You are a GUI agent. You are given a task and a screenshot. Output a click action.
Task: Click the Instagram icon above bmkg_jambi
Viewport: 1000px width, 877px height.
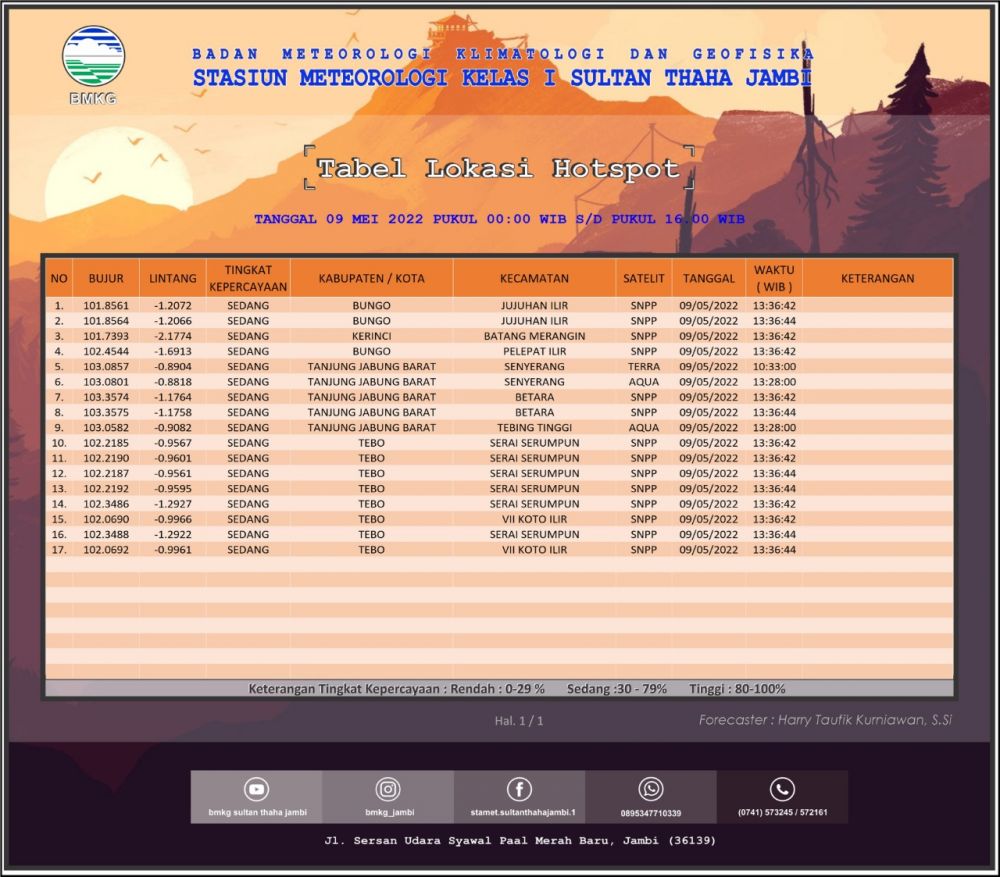(x=388, y=789)
